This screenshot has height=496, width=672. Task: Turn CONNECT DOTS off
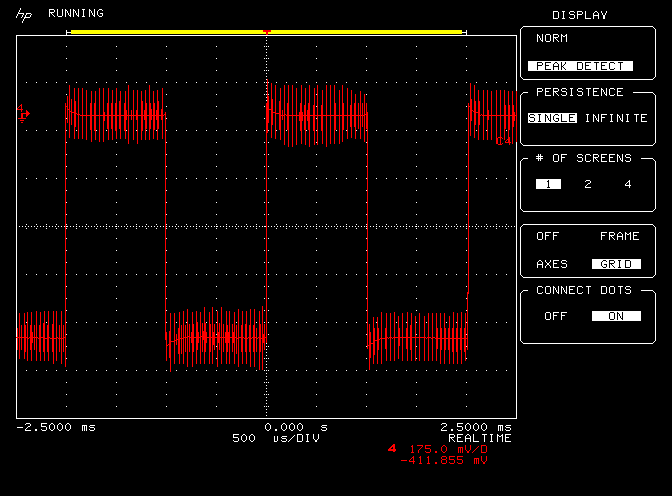[554, 316]
